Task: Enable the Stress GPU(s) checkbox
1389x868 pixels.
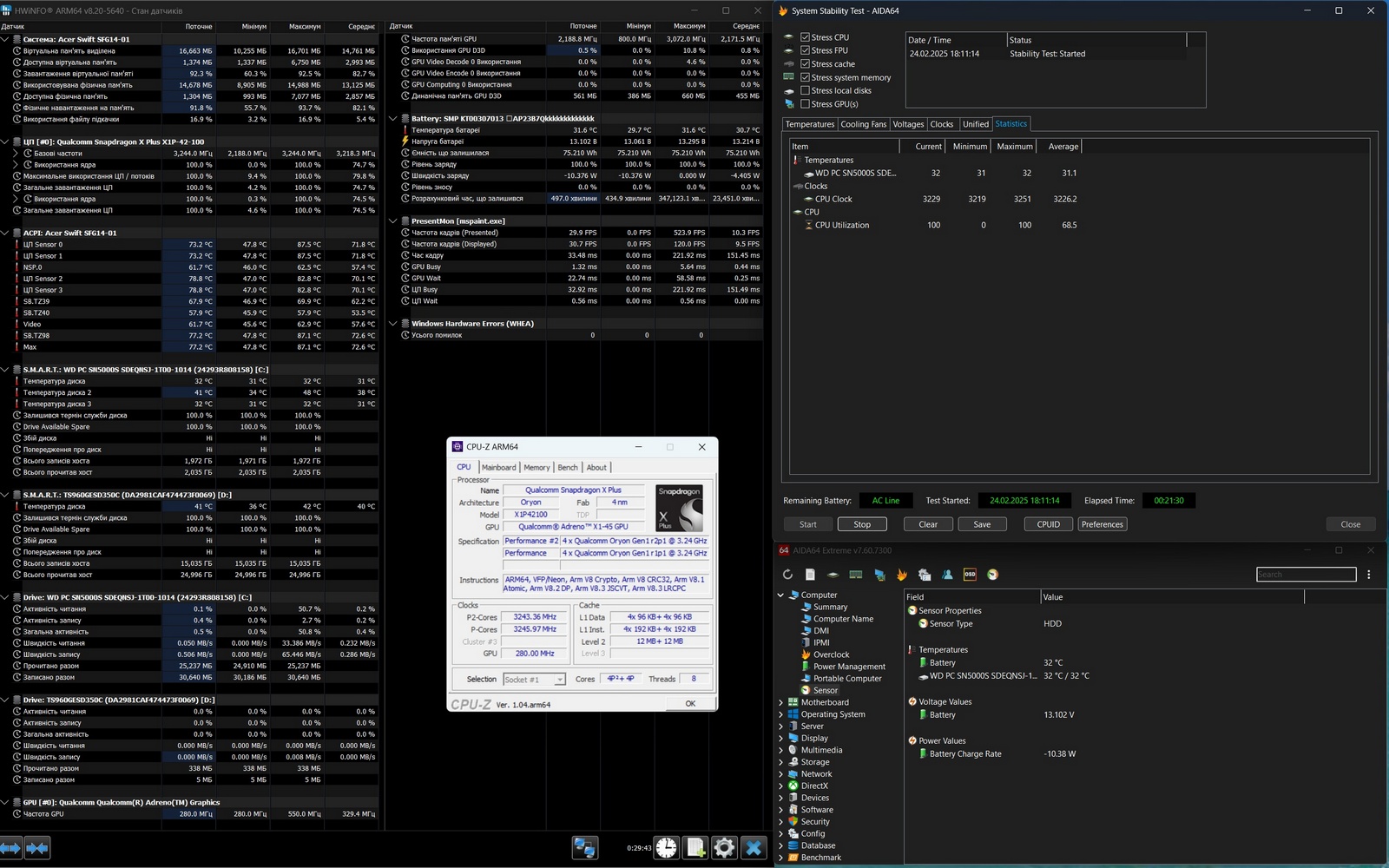Action: (805, 104)
